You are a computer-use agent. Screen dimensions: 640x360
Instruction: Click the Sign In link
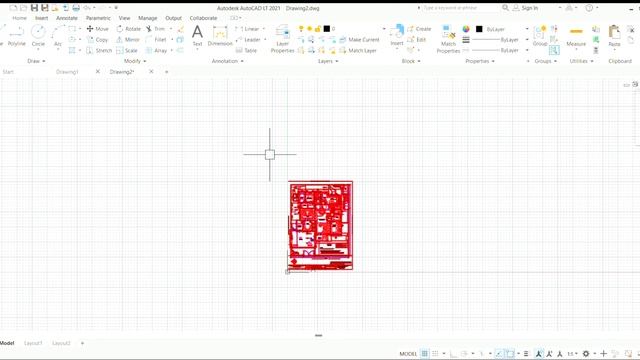529,8
